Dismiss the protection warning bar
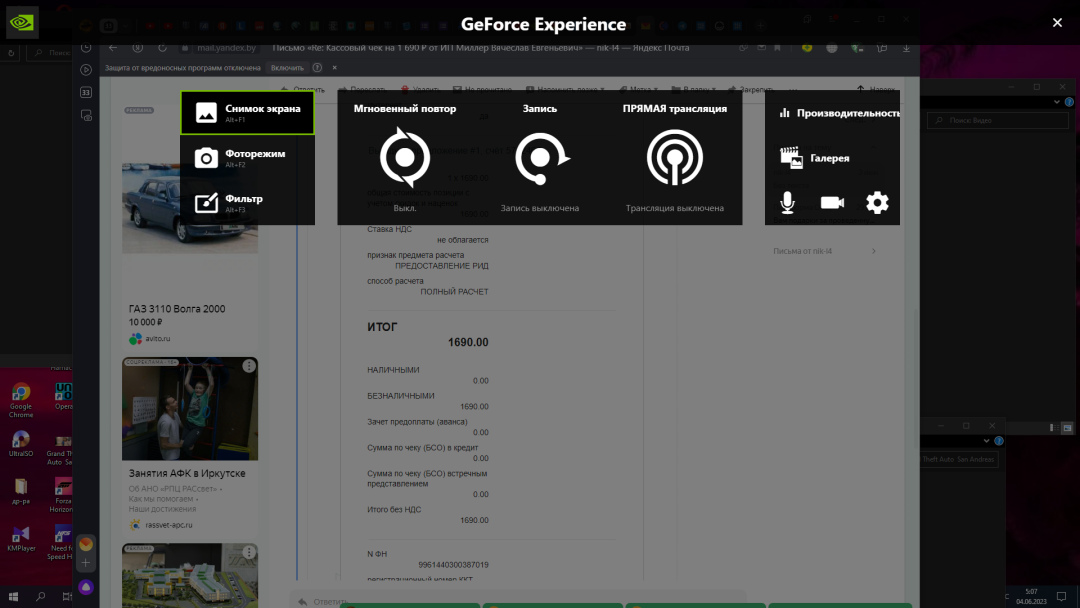1080x608 pixels. (x=335, y=67)
